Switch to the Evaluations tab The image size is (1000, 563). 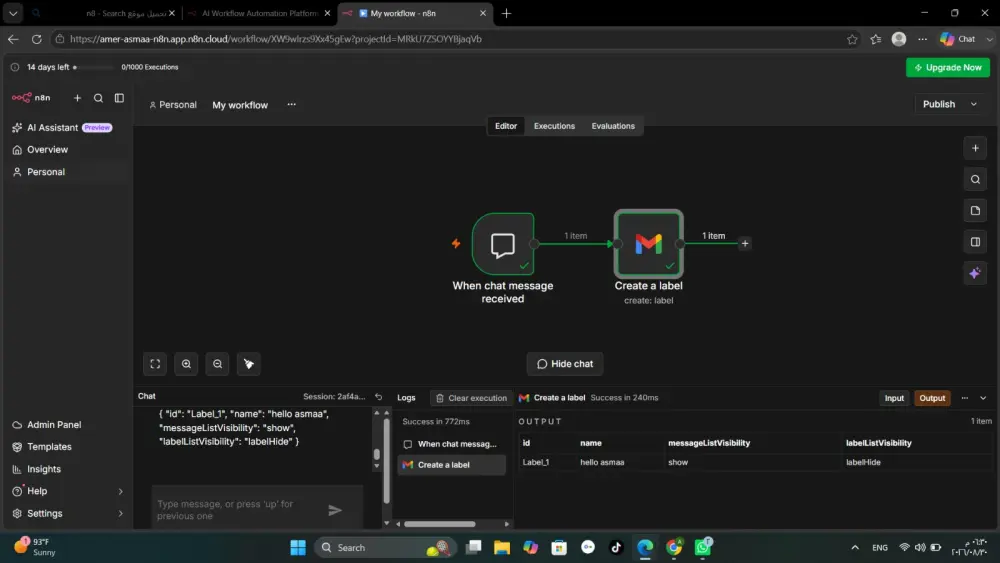(x=613, y=126)
